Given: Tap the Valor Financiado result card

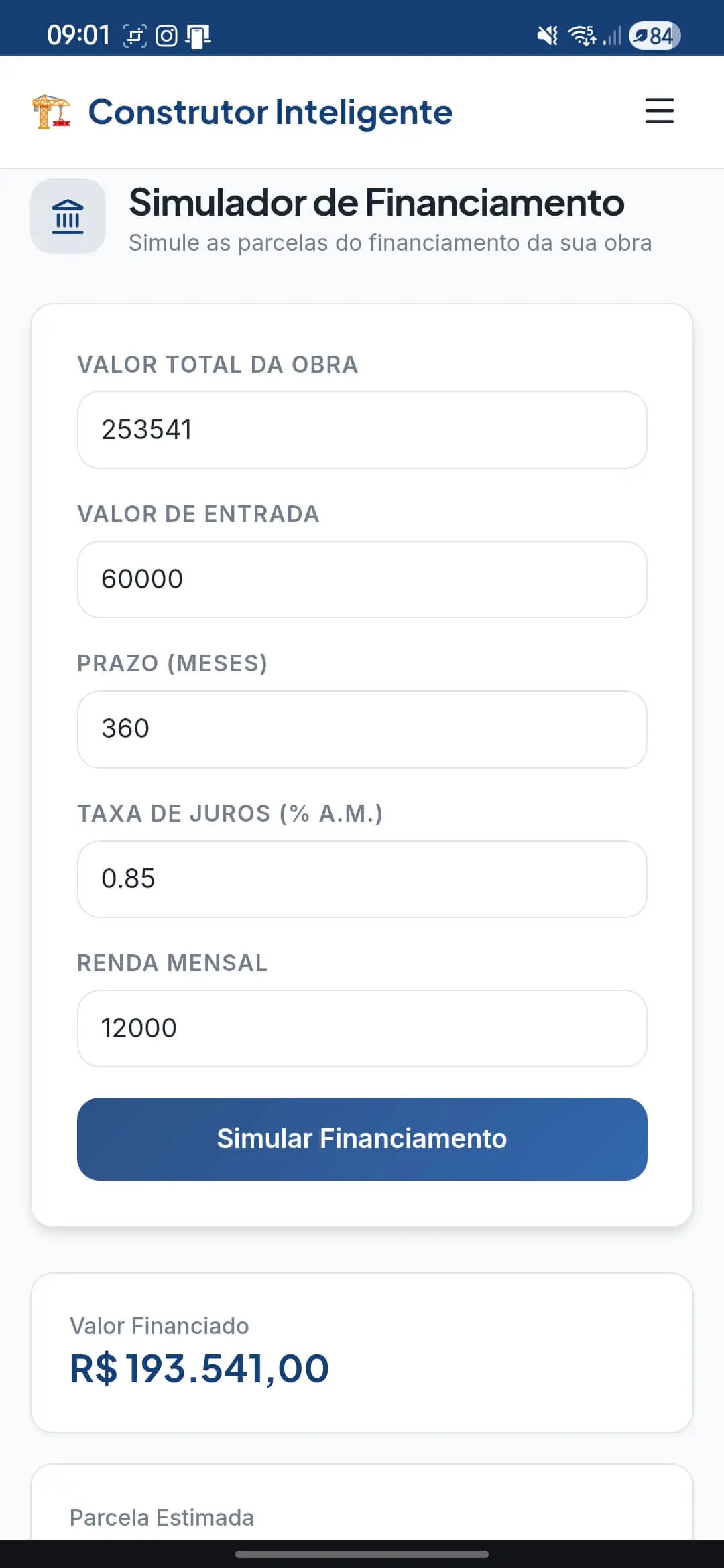Looking at the screenshot, I should 362,1352.
